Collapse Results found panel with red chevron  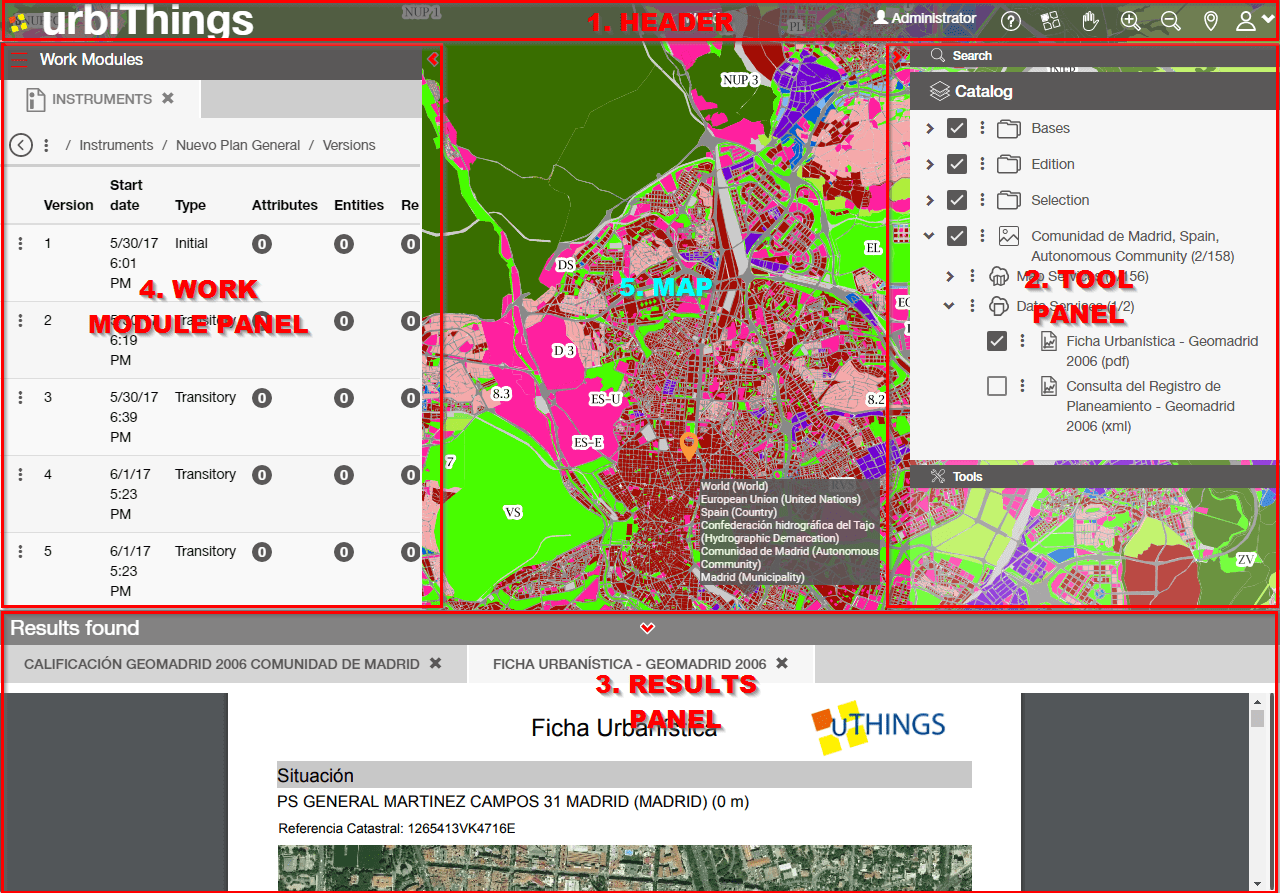(x=647, y=628)
